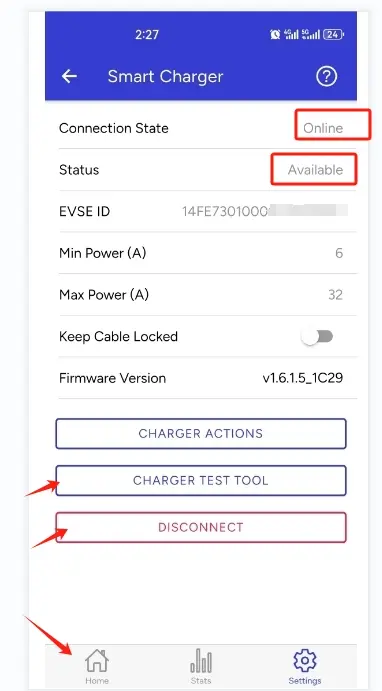Screen dimensions: 382x691
Task: Tap the Firmware Version v1.6.1.5_1C29 text
Action: [303, 378]
